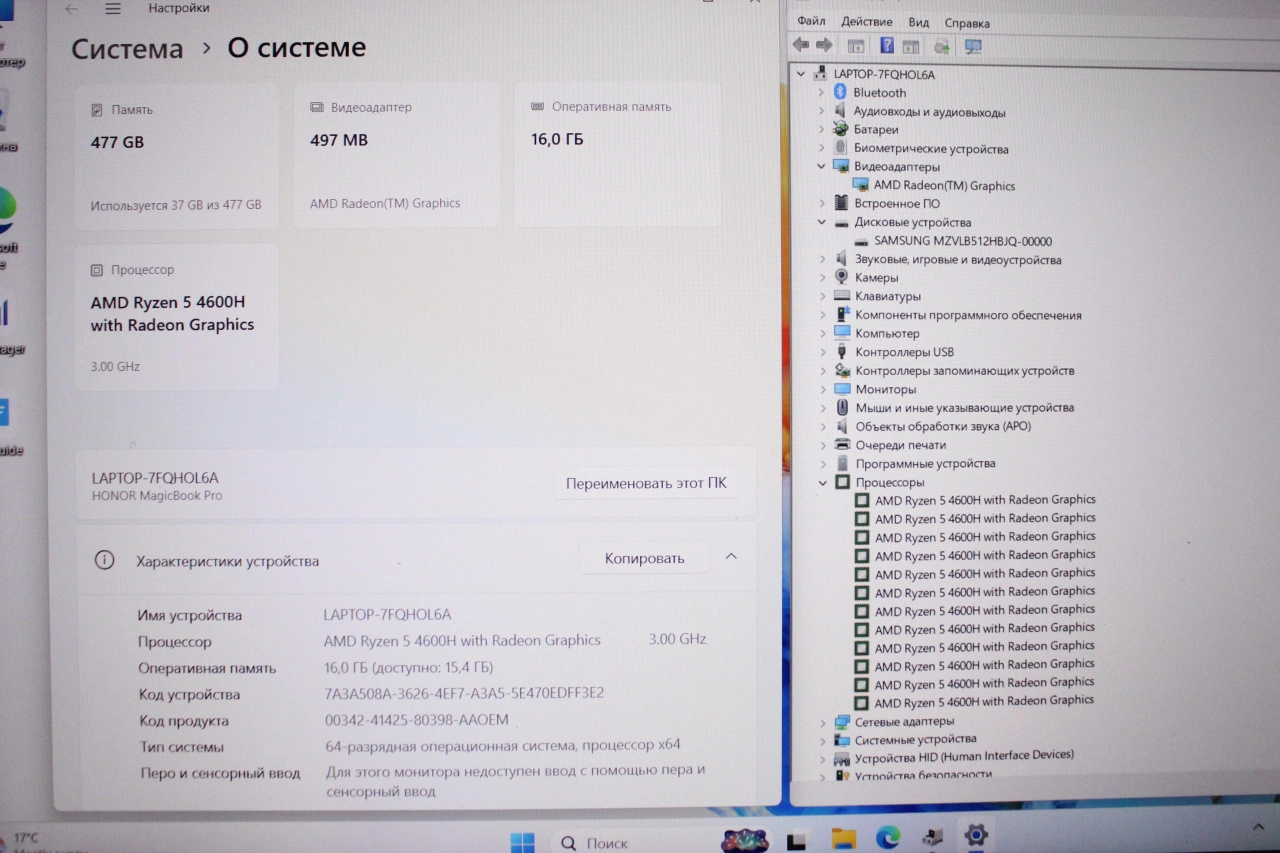Expand the Мониторы category arrow
This screenshot has height=853, width=1280.
[x=822, y=389]
